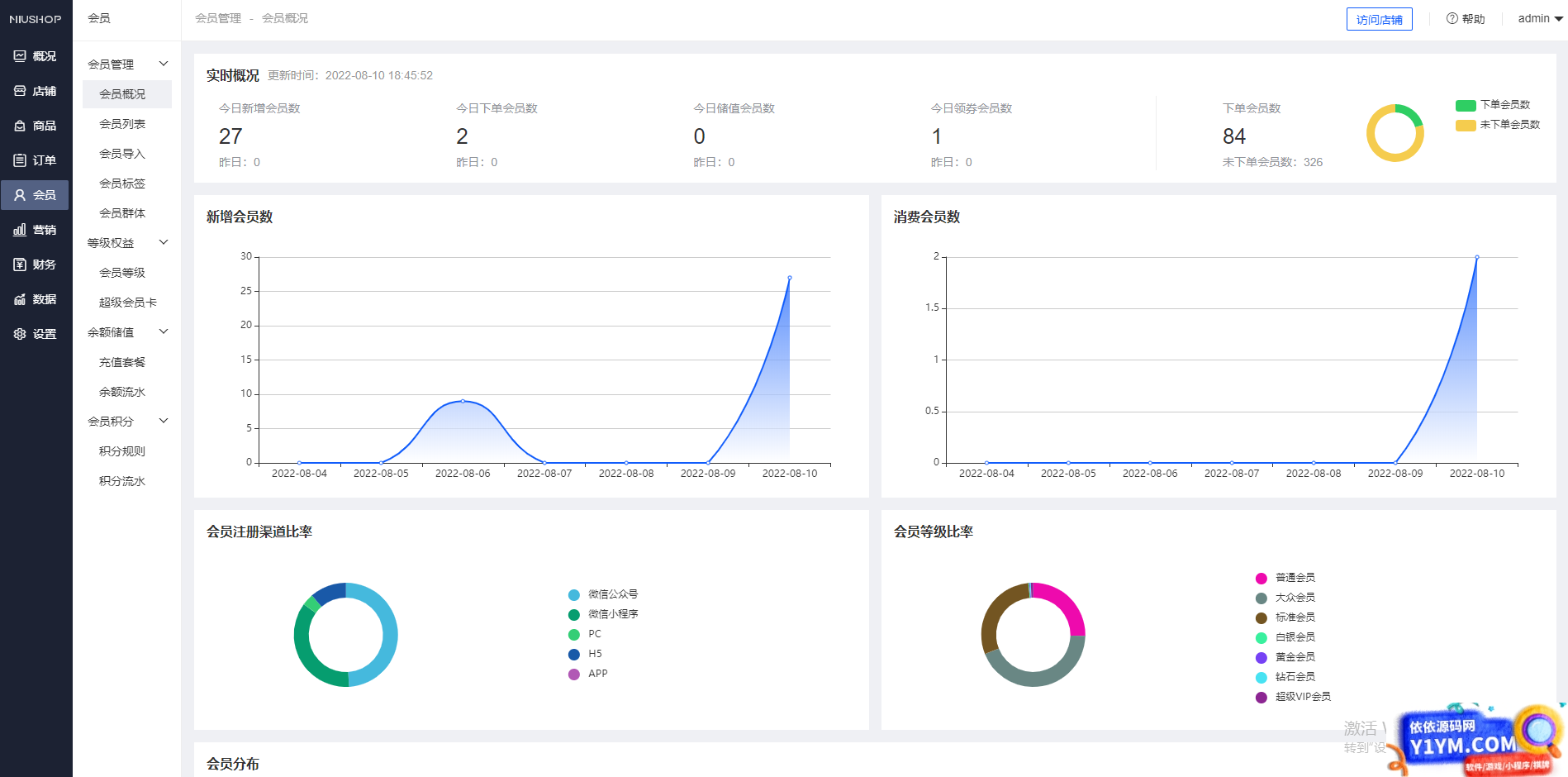The width and height of the screenshot is (1568, 777).
Task: Select 会员概况 in the submenu
Action: tap(127, 94)
